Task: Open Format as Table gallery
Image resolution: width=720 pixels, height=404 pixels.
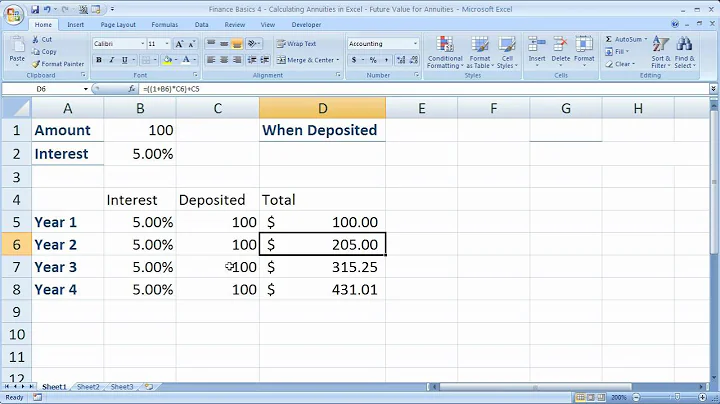Action: (480, 52)
